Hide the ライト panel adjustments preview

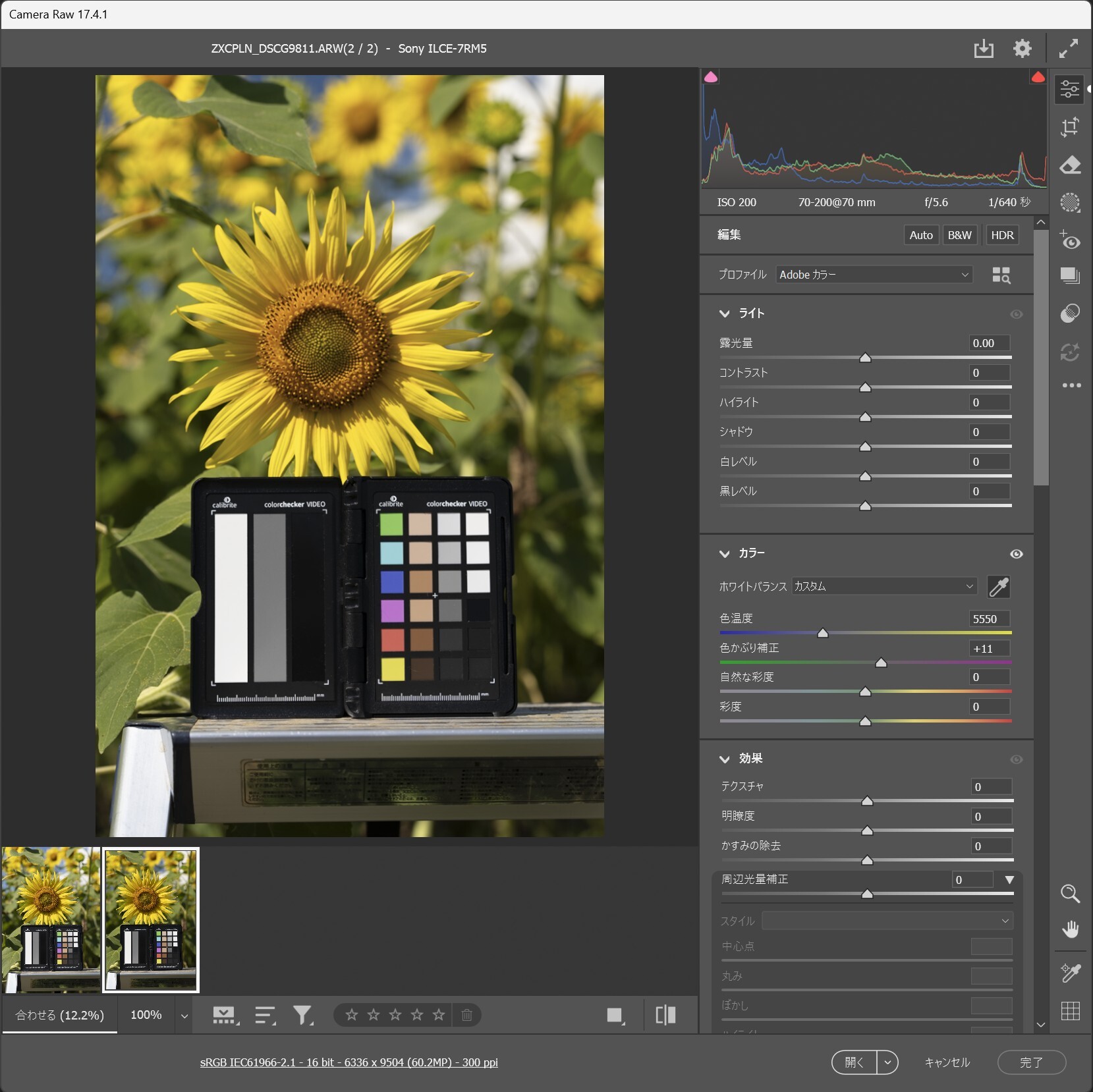[x=1016, y=314]
